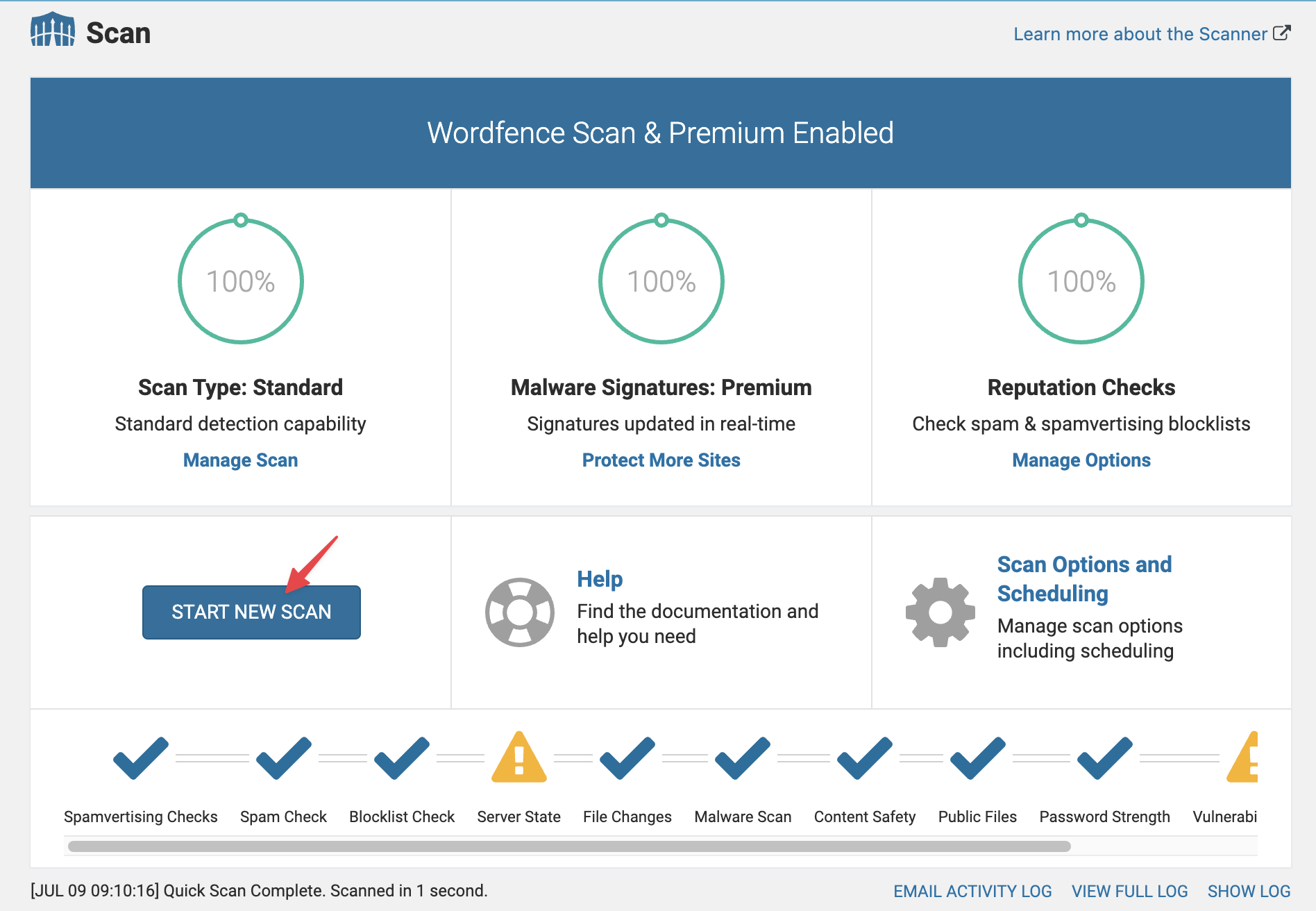Open Scan Options and Scheduling link
This screenshot has height=911, width=1316.
[1084, 578]
